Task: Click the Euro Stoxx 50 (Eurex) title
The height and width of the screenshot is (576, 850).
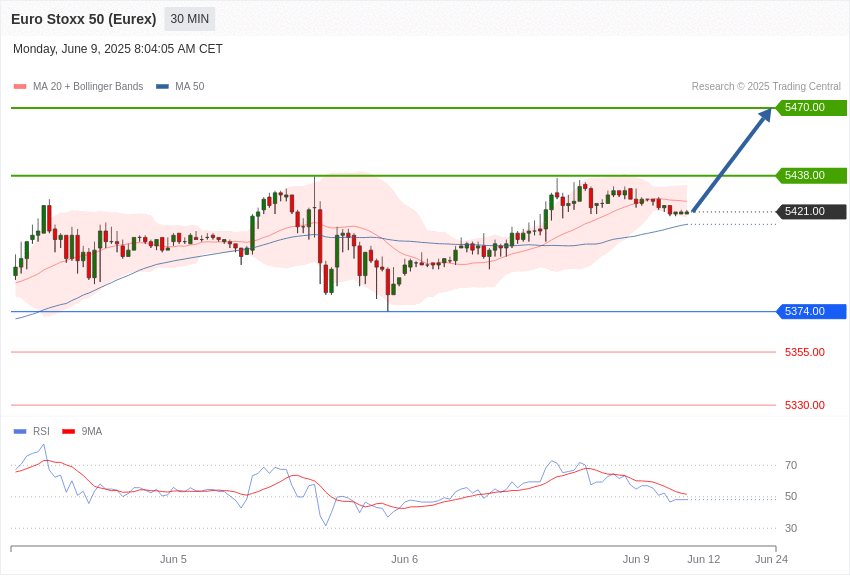Action: [83, 18]
